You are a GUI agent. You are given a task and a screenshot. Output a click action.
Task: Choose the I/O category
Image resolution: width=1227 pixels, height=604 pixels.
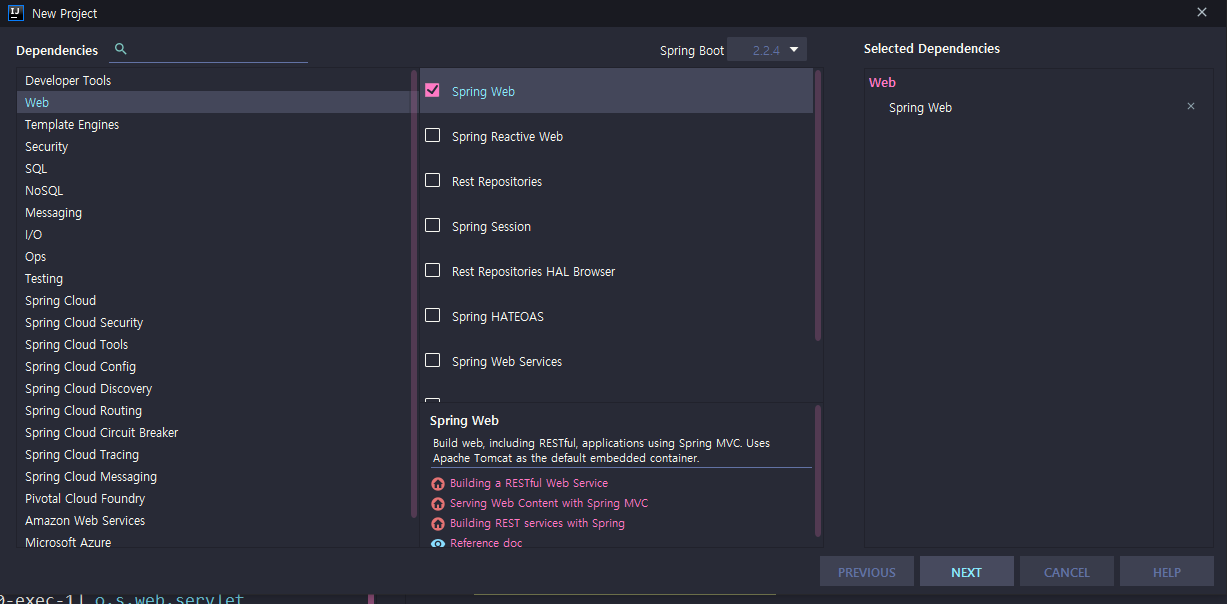click(x=213, y=234)
